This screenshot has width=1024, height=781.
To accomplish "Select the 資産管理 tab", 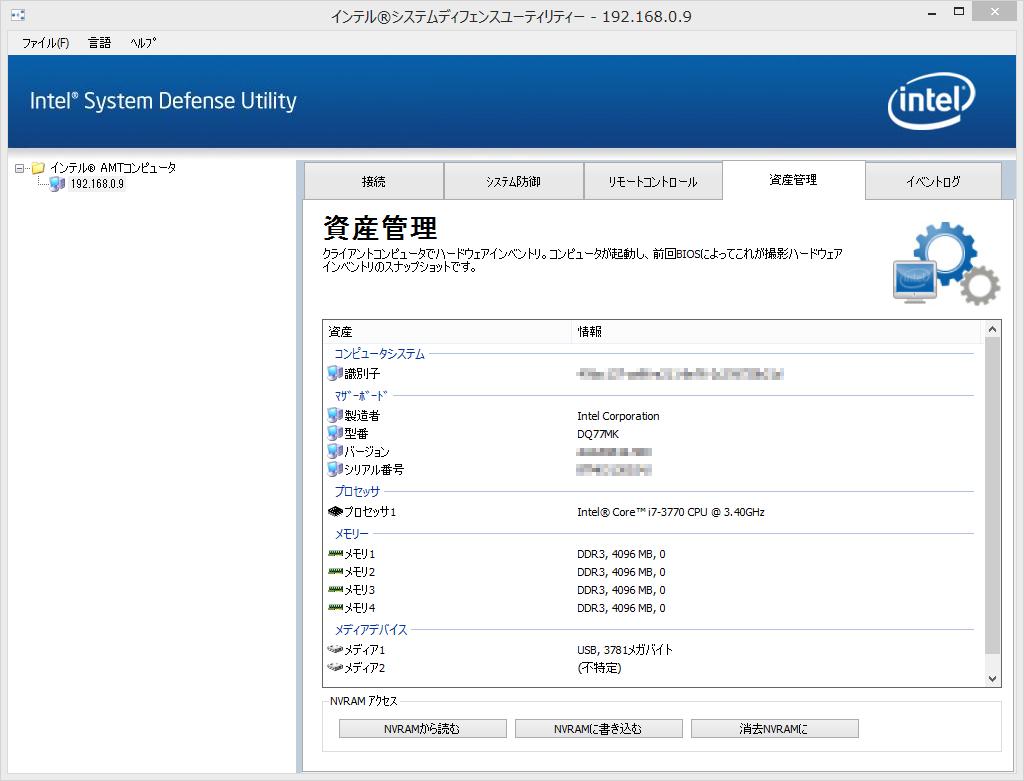I will click(x=793, y=180).
